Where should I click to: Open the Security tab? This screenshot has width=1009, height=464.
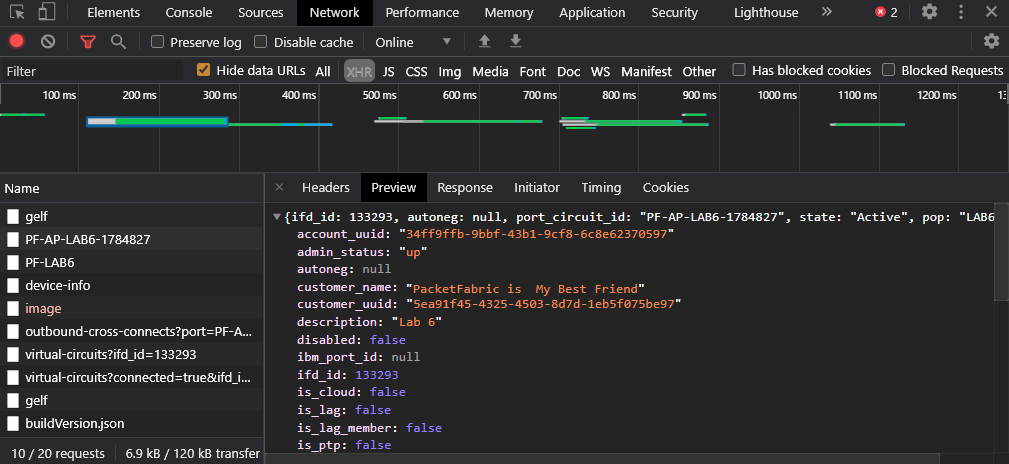point(674,12)
